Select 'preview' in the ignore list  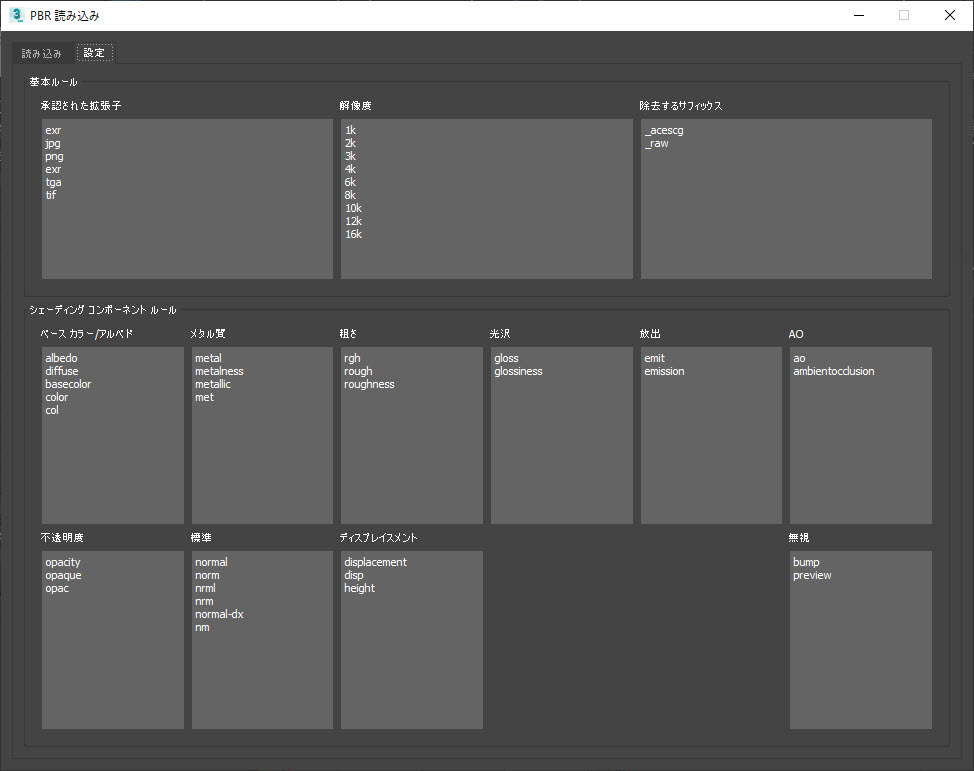[812, 575]
